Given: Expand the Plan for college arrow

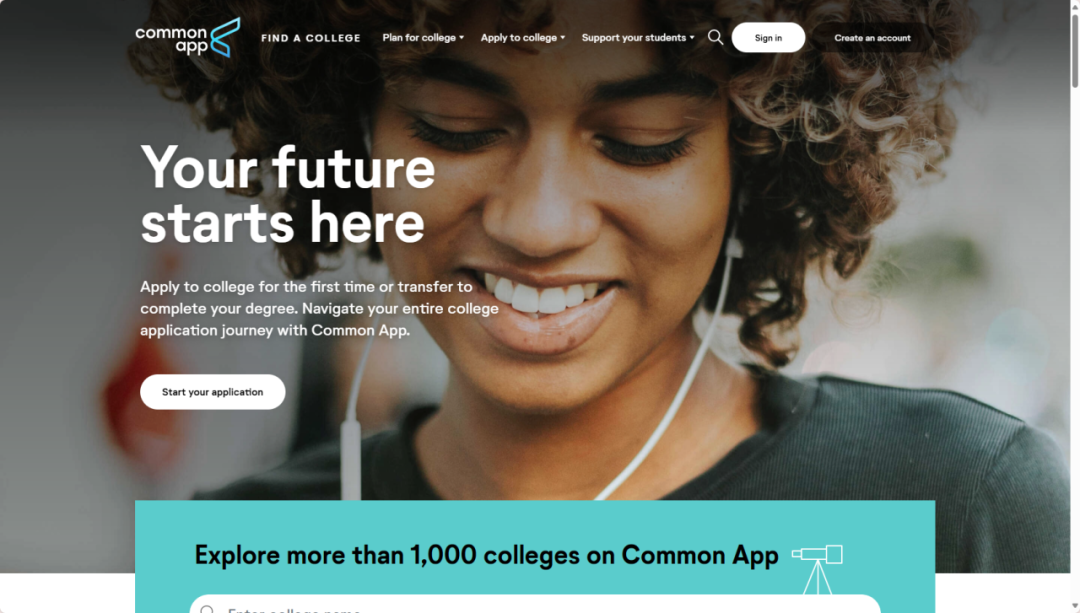Looking at the screenshot, I should click(461, 38).
